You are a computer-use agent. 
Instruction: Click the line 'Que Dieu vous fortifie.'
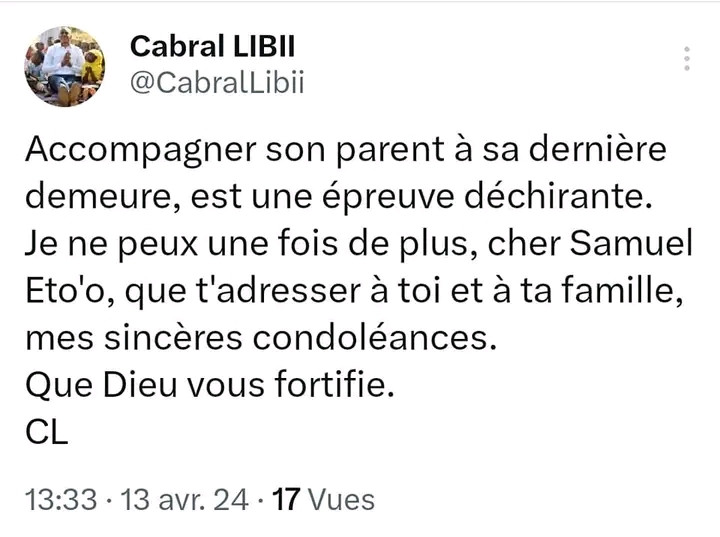coord(210,384)
